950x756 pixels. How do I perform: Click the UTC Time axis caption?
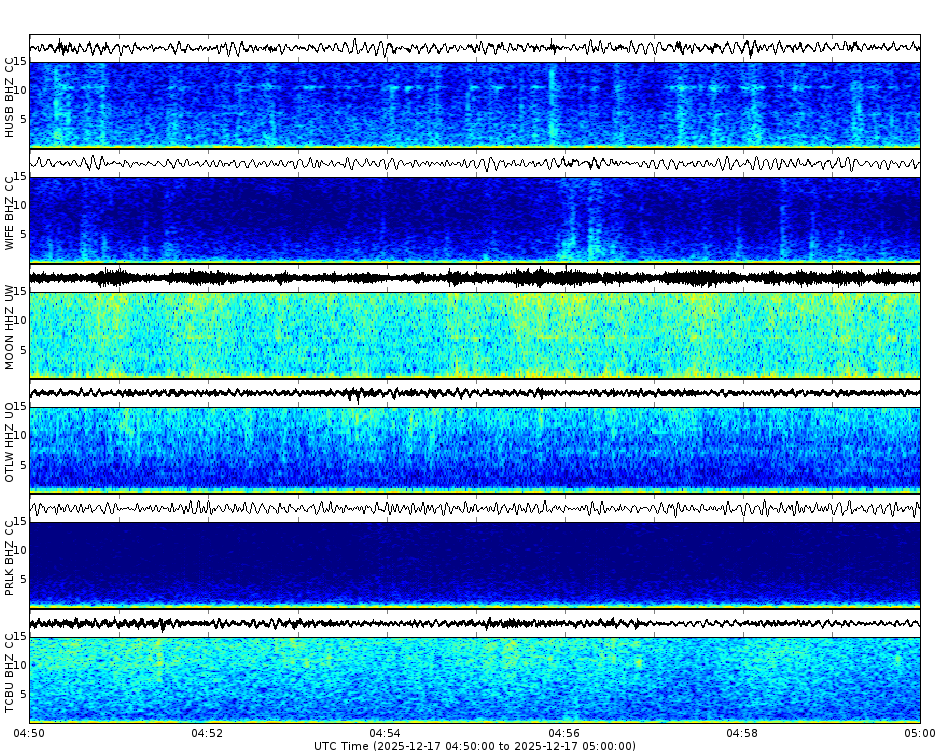click(475, 746)
